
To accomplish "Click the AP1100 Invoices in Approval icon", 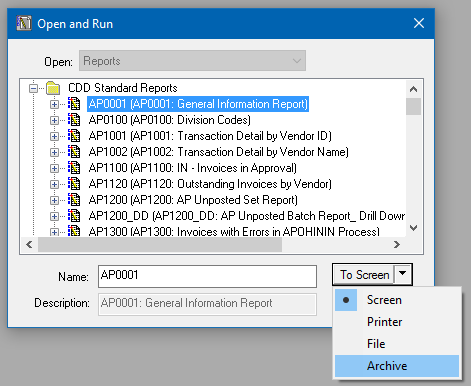I will (x=74, y=168).
